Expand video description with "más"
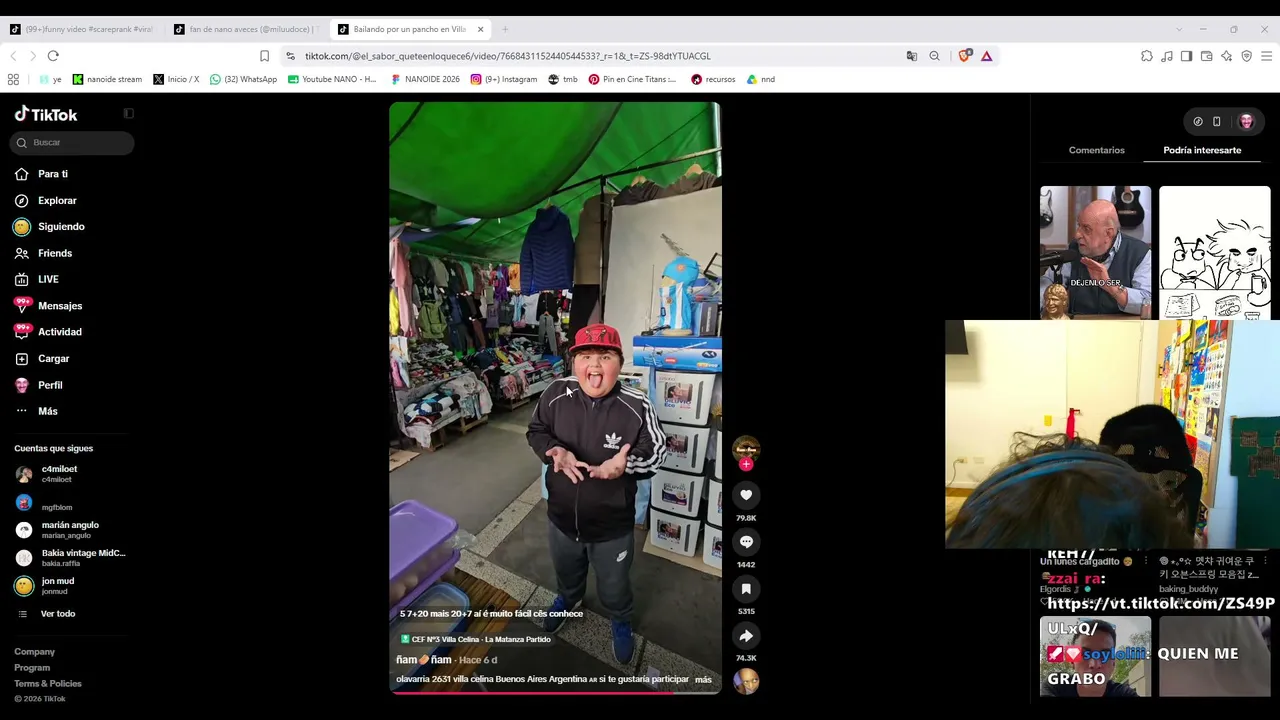This screenshot has width=1280, height=720. pos(703,680)
